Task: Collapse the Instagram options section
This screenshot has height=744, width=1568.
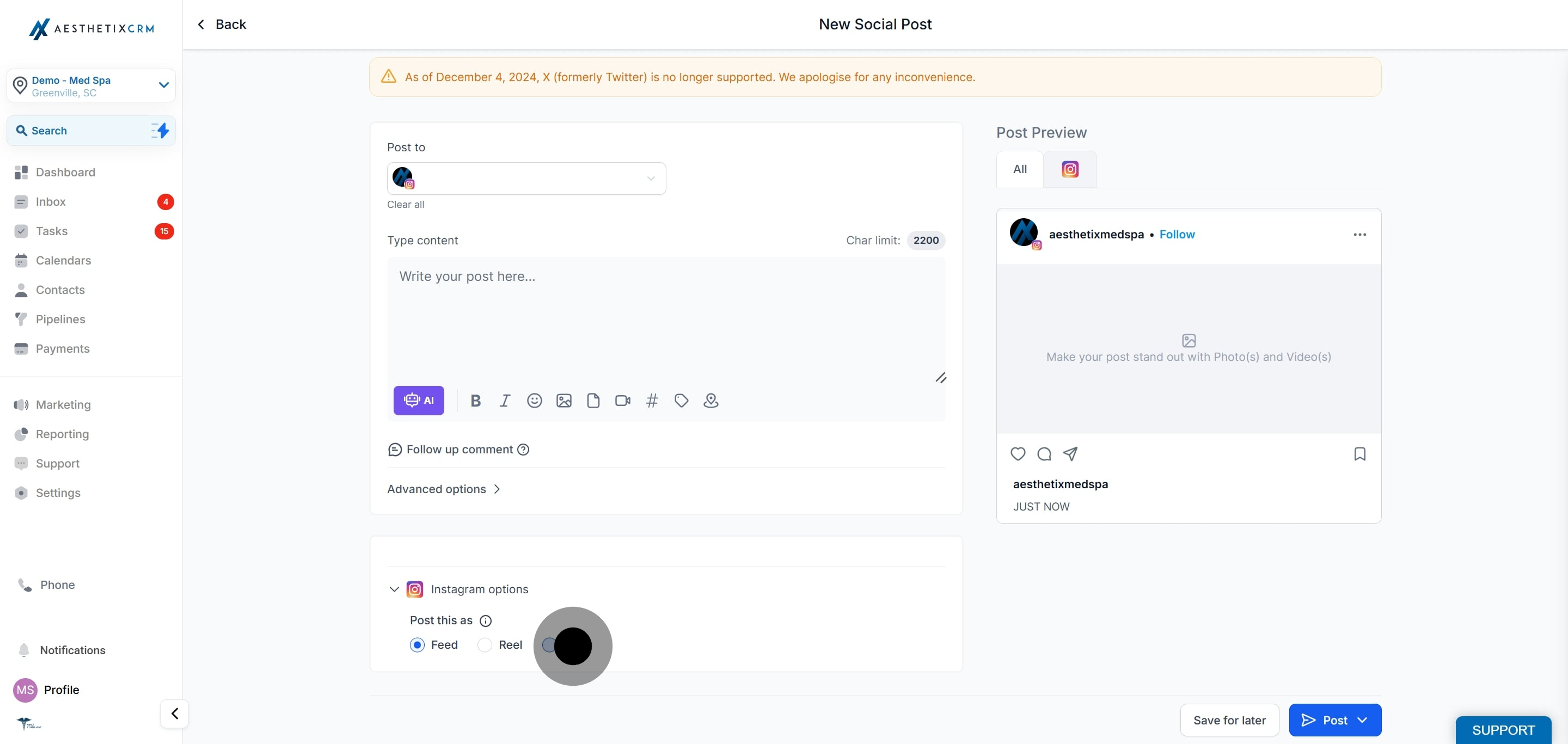Action: pyautogui.click(x=394, y=589)
